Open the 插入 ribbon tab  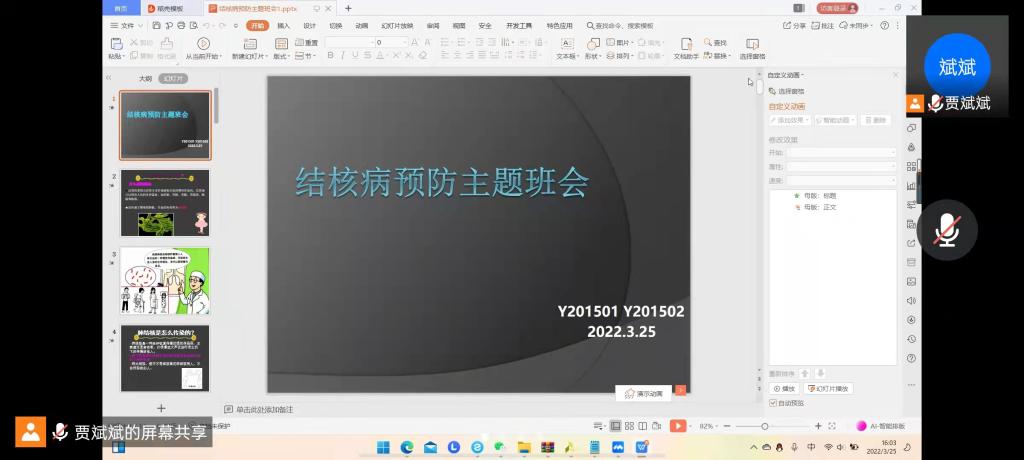point(284,25)
